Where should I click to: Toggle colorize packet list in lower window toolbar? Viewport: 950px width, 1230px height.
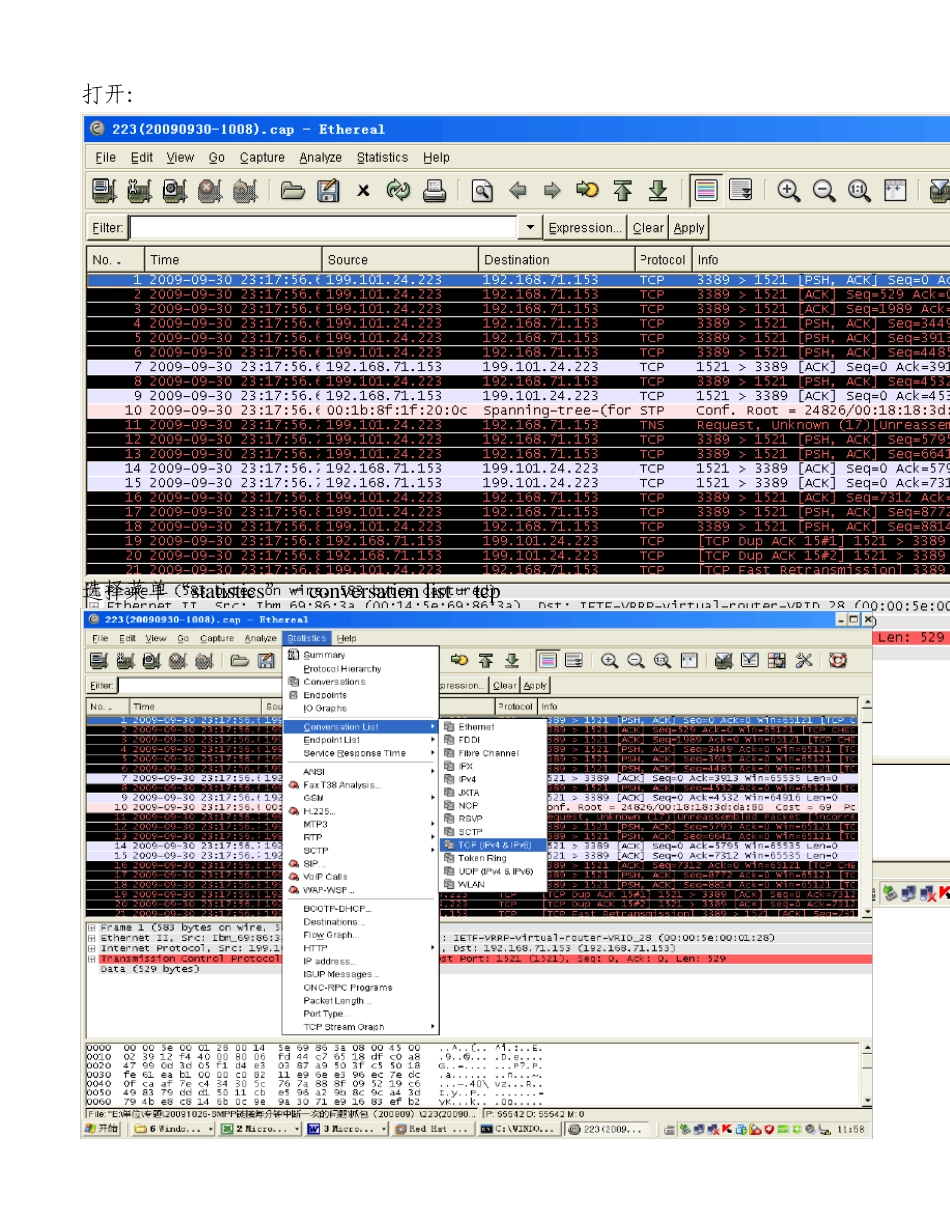(x=547, y=660)
